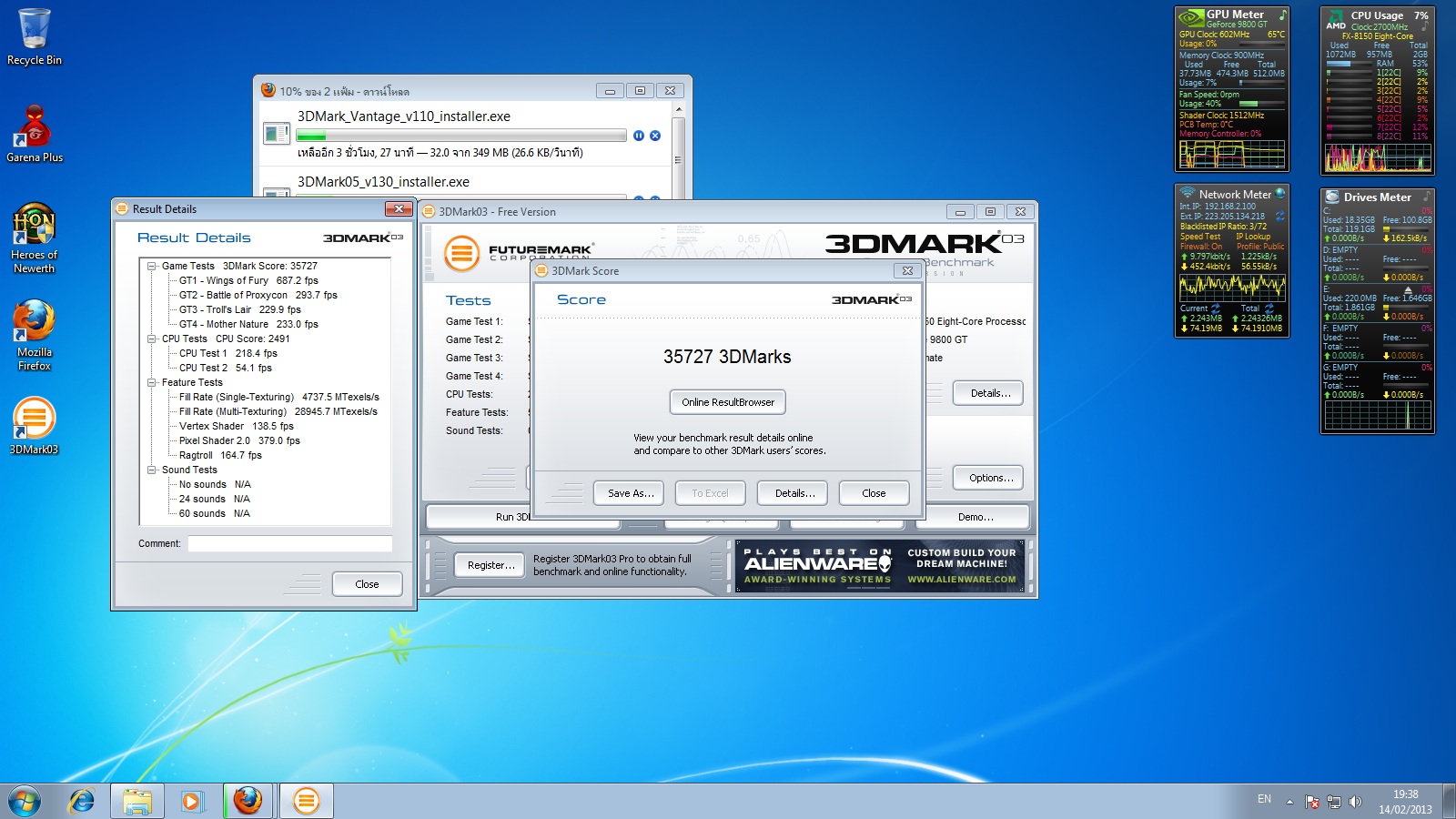Reset the Total traffic counter in Network Meter
Viewport: 1456px width, 819px height.
point(1269,308)
